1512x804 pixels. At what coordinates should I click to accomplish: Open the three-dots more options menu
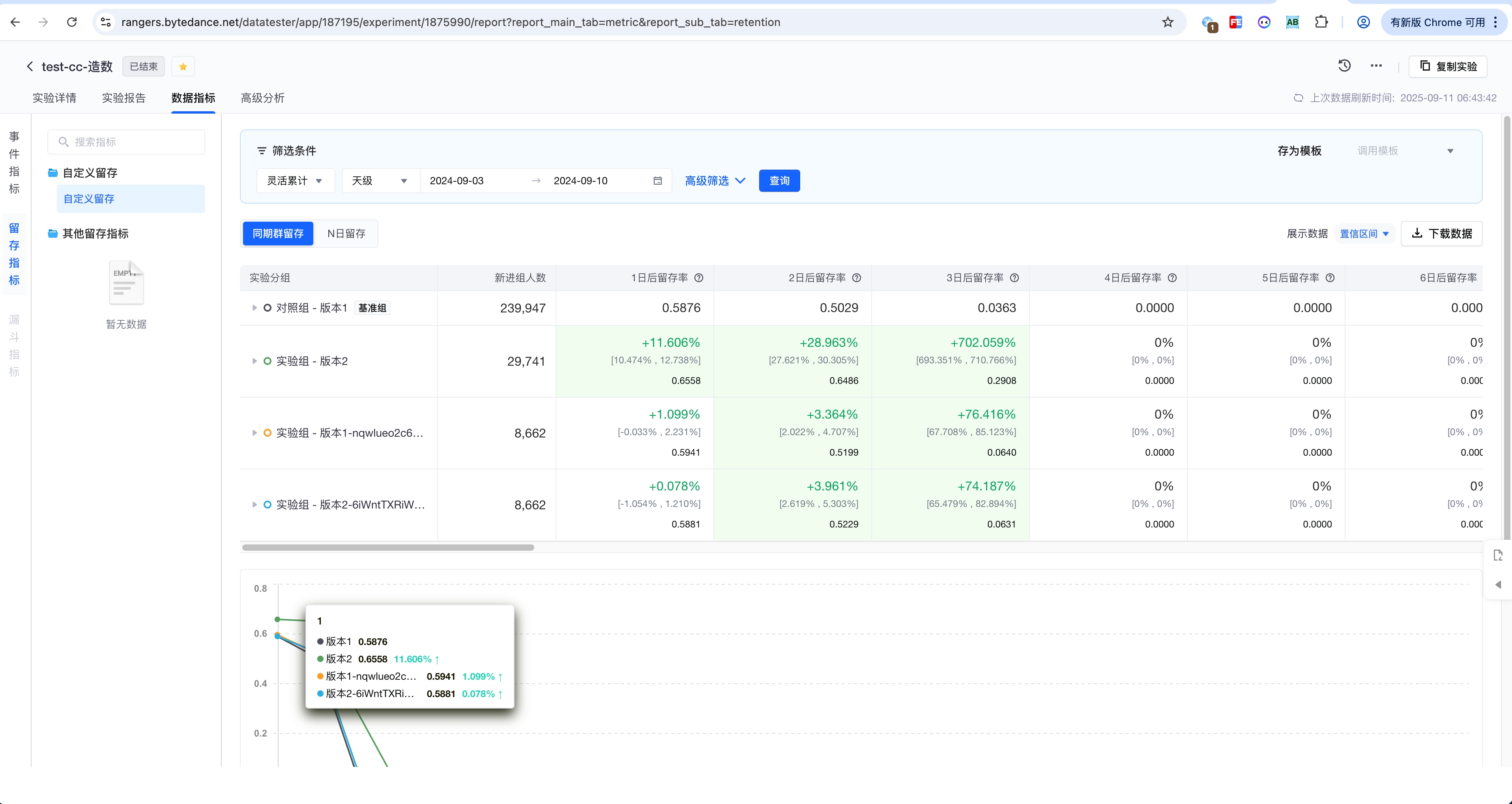[1376, 66]
